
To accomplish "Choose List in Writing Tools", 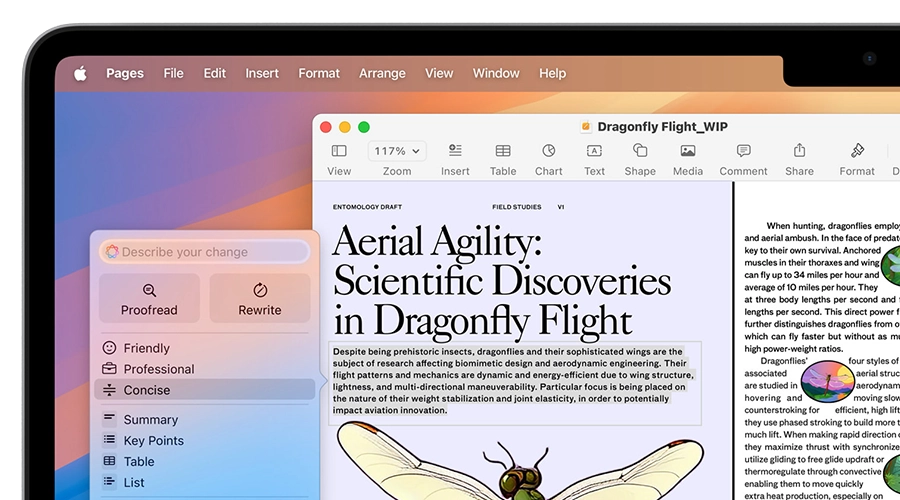I will pos(204,483).
